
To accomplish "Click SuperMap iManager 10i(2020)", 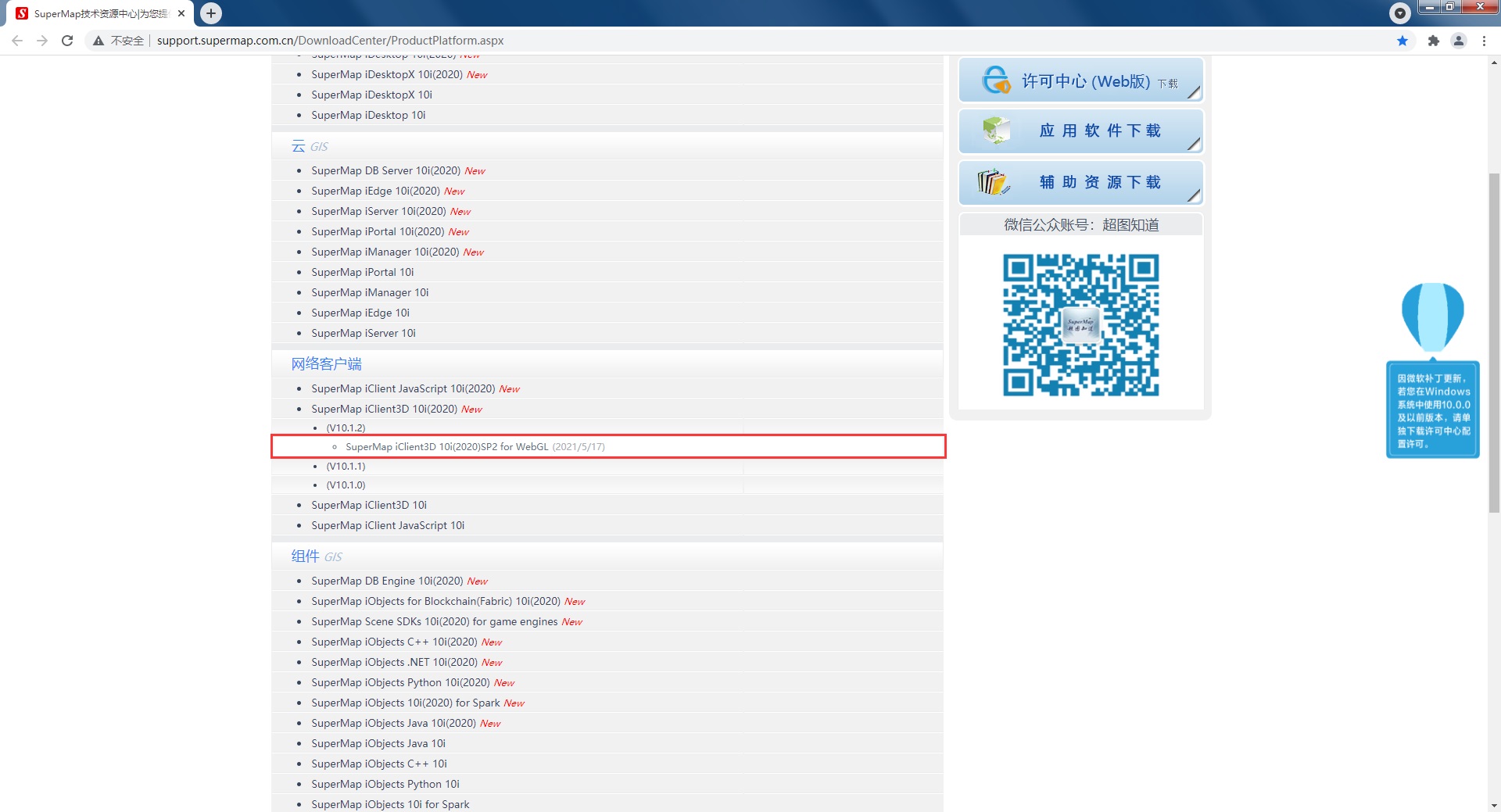I will (x=385, y=252).
